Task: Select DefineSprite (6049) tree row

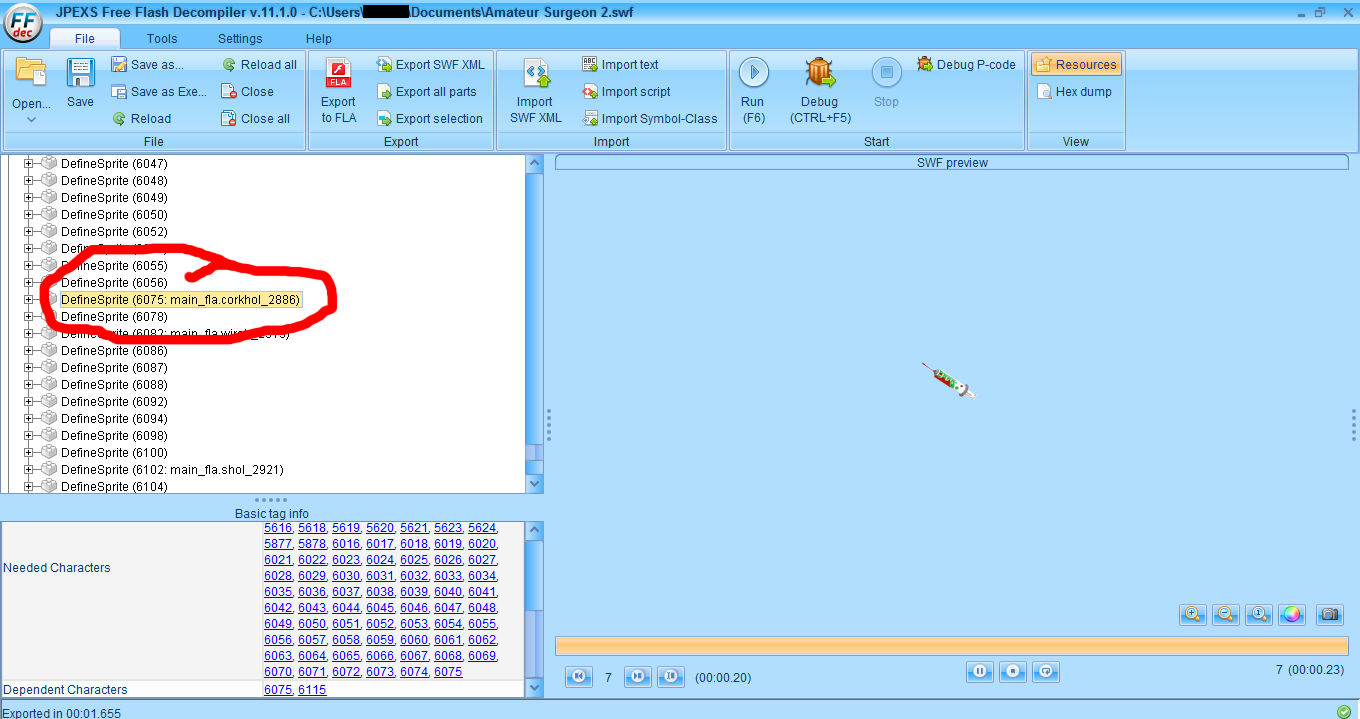Action: (114, 197)
